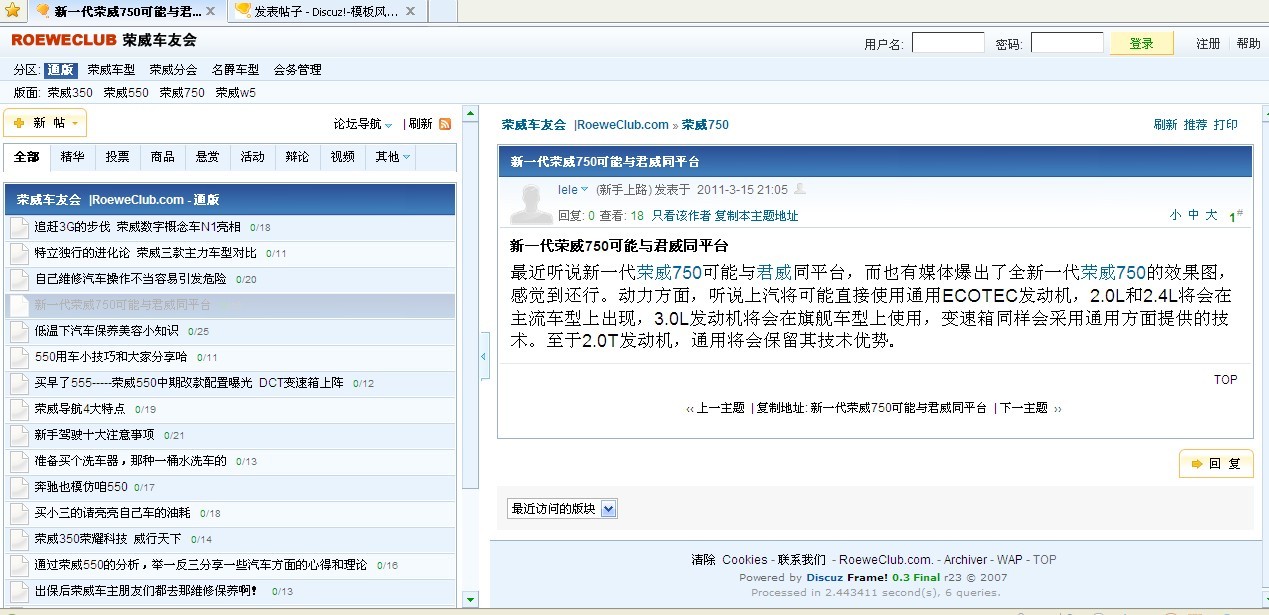Screen dimensions: 1269x615
Task: Click the 打印 print link
Action: coord(1226,125)
